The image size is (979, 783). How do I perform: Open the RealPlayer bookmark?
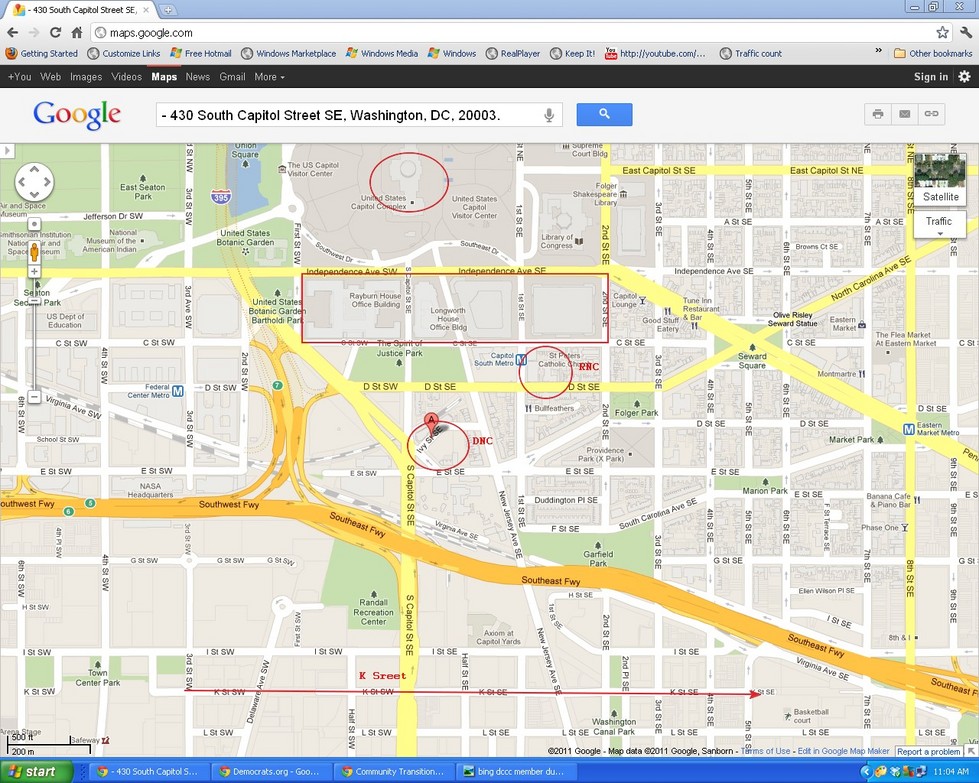coord(513,53)
